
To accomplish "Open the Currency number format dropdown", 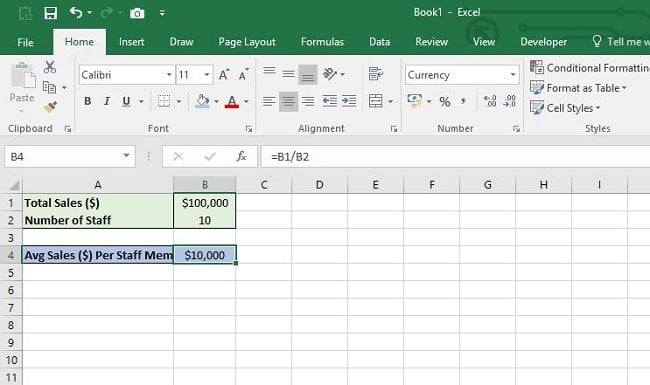I will coord(513,75).
